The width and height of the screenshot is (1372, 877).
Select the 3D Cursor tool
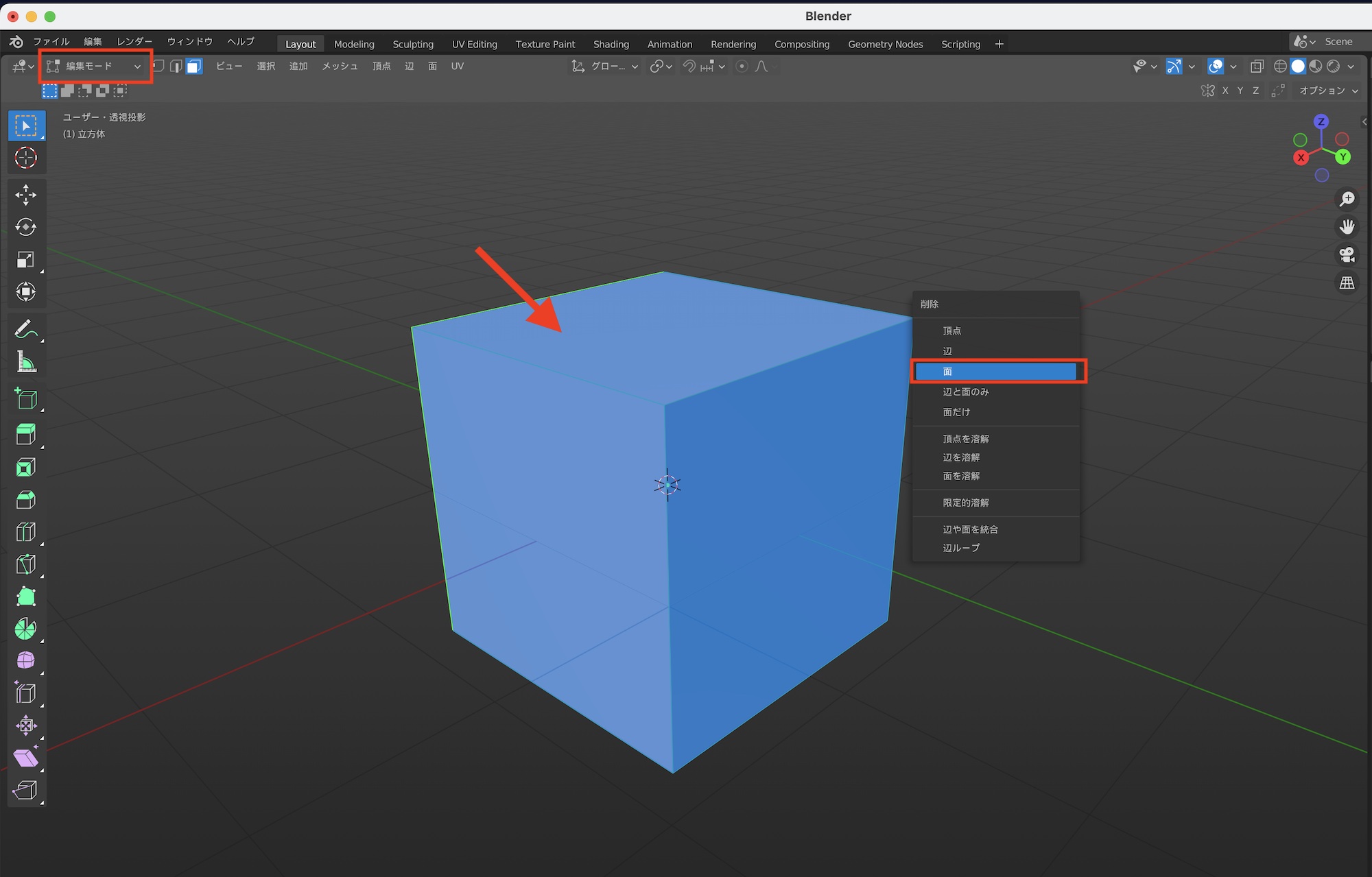(x=25, y=158)
